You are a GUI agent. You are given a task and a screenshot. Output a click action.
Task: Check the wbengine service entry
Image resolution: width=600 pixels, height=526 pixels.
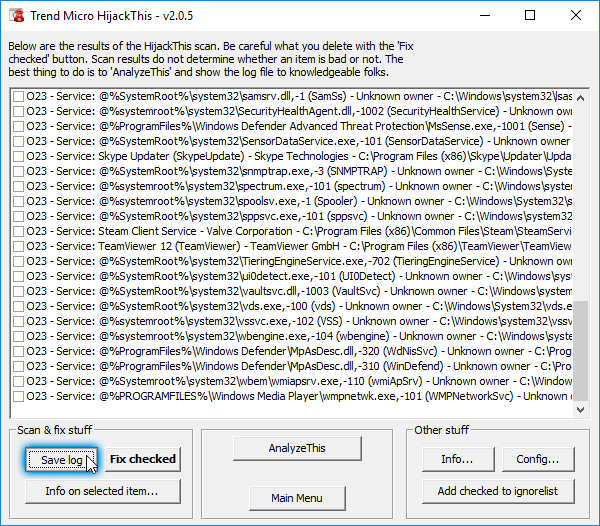(x=18, y=336)
